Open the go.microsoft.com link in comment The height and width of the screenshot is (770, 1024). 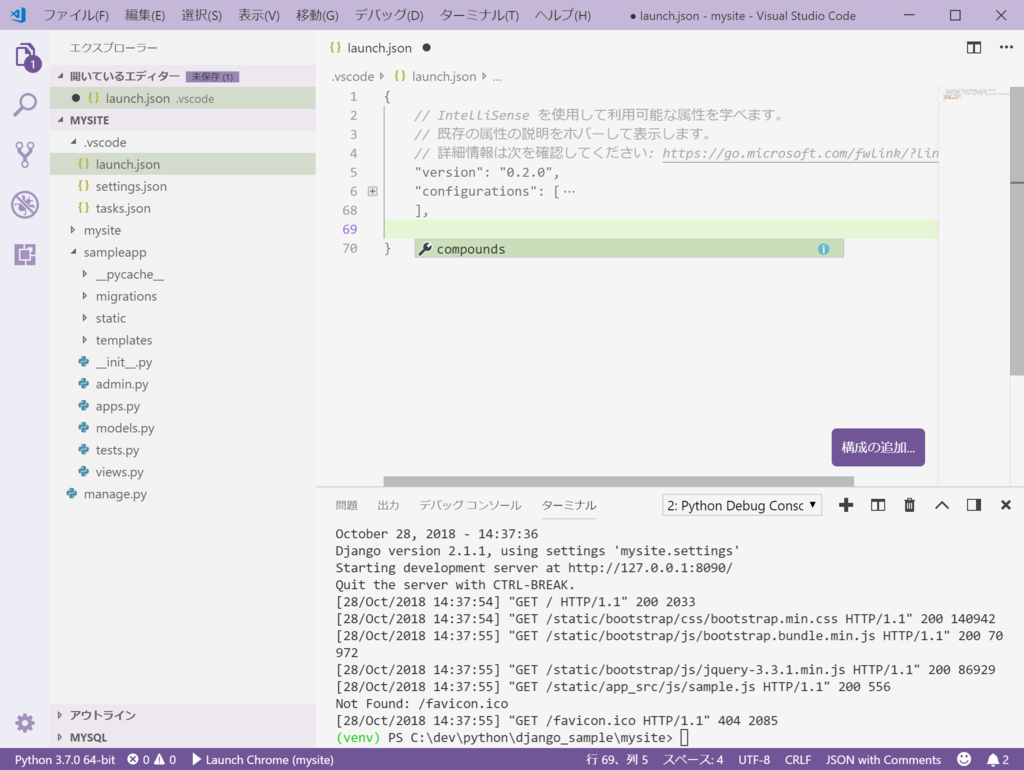[x=800, y=153]
